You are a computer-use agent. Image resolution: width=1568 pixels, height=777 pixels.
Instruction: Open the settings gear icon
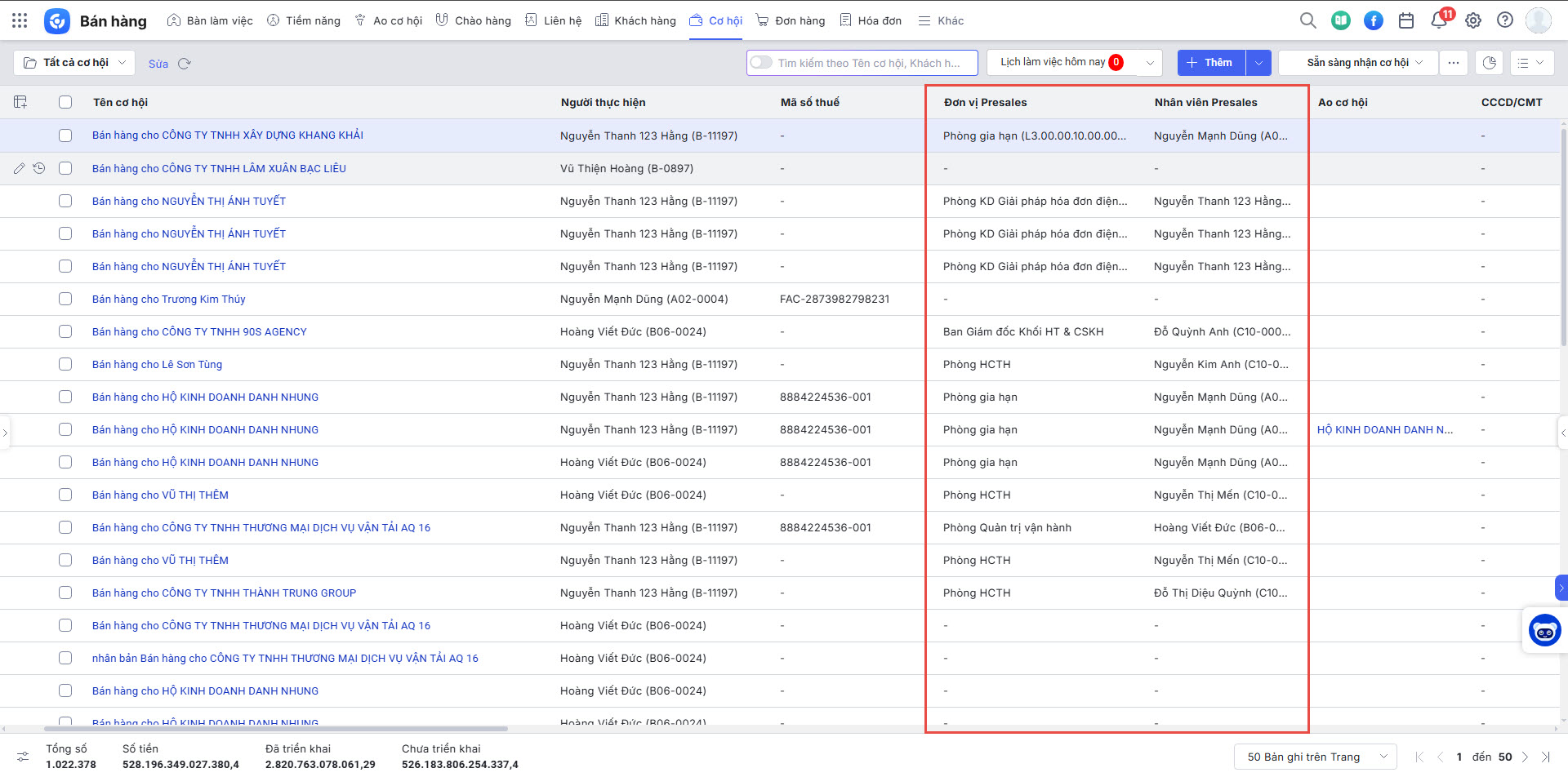click(x=1472, y=20)
